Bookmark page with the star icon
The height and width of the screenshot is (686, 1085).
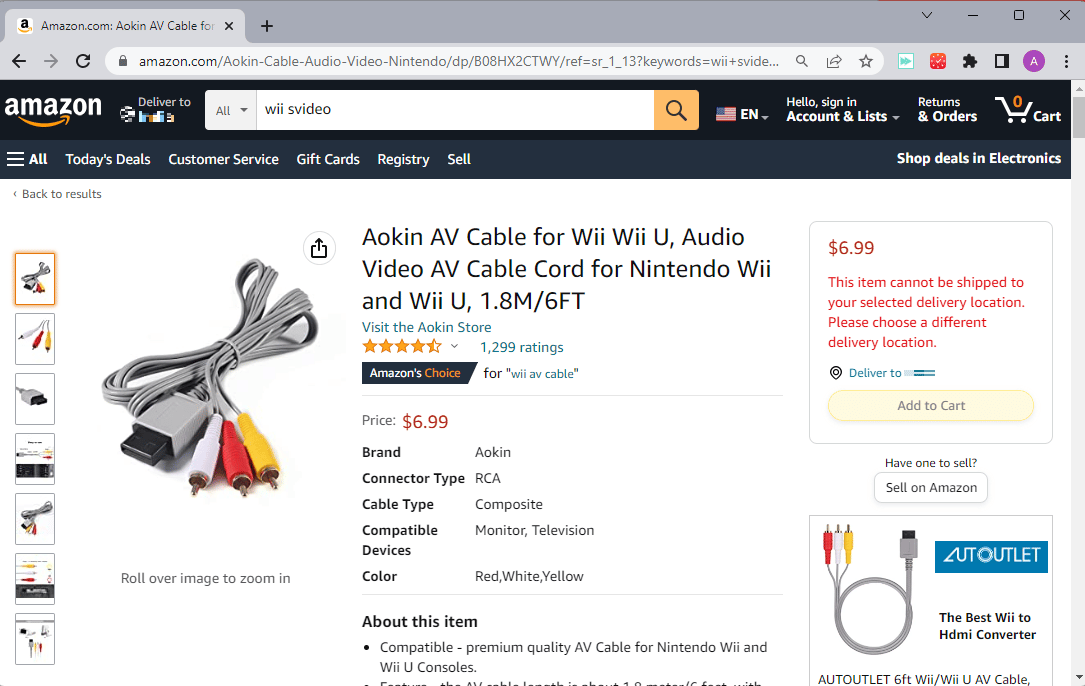866,61
